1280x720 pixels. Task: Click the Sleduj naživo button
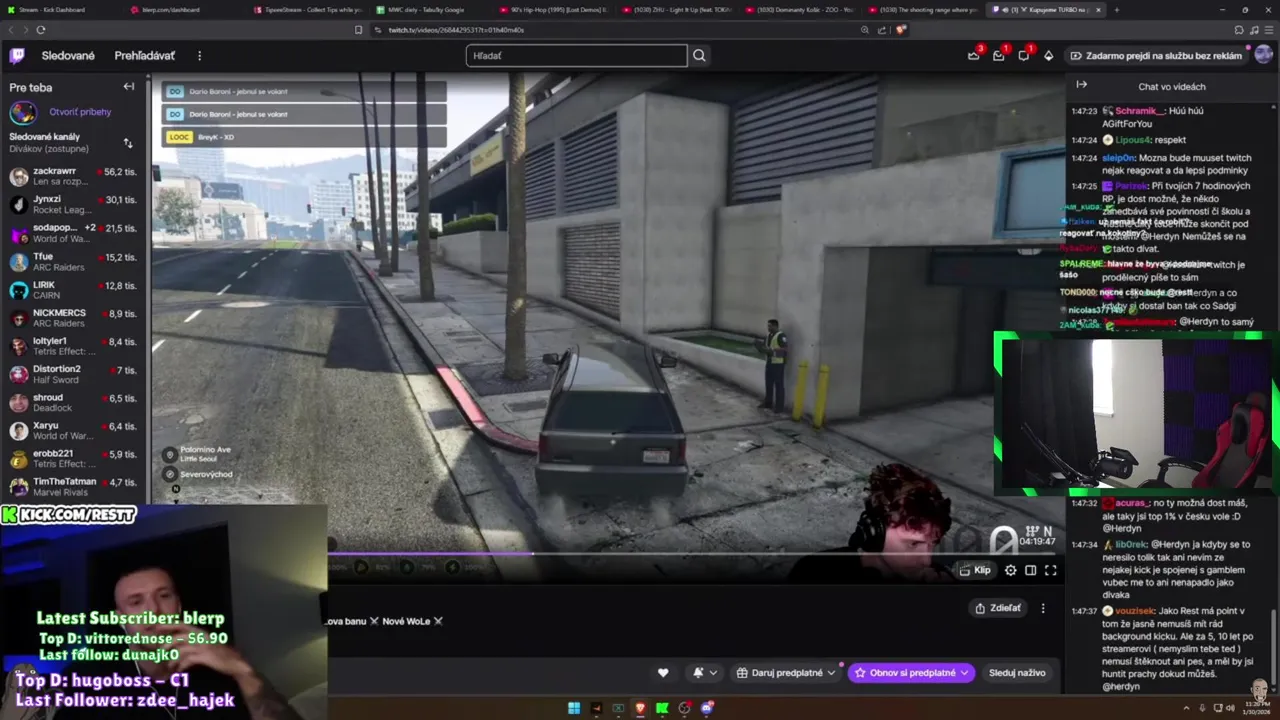[x=1017, y=673]
